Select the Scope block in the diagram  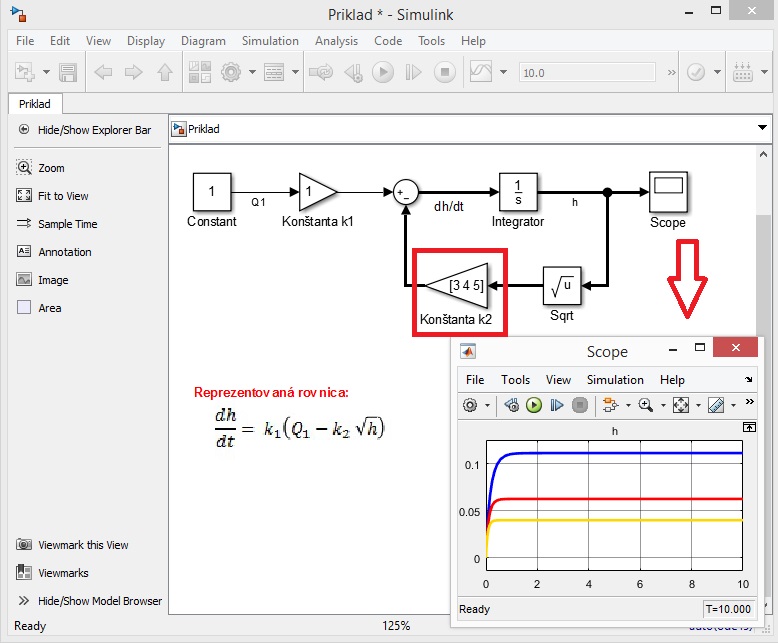[668, 192]
